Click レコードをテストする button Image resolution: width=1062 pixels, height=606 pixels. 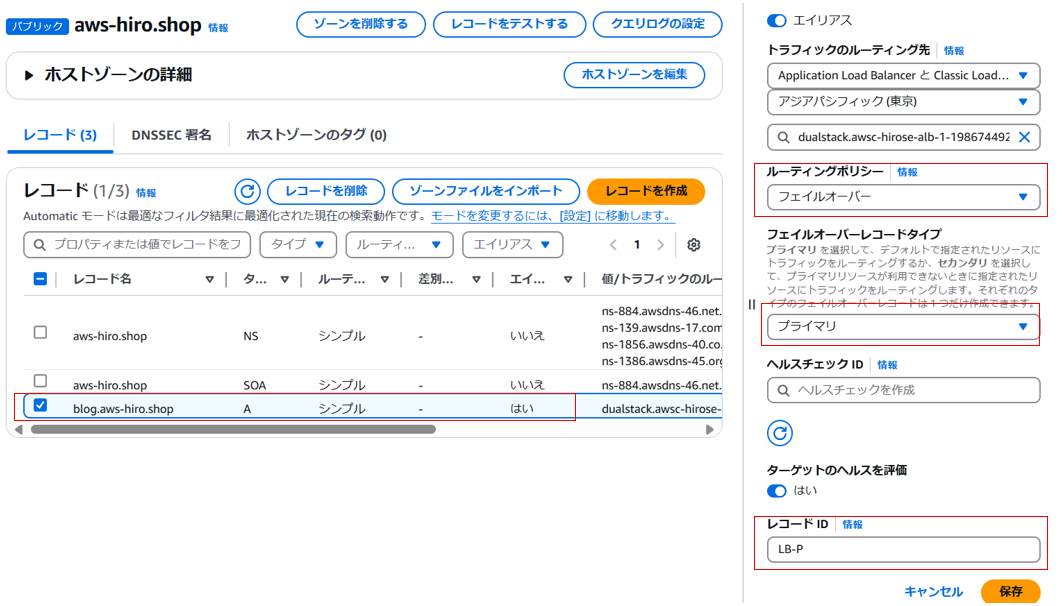[509, 24]
